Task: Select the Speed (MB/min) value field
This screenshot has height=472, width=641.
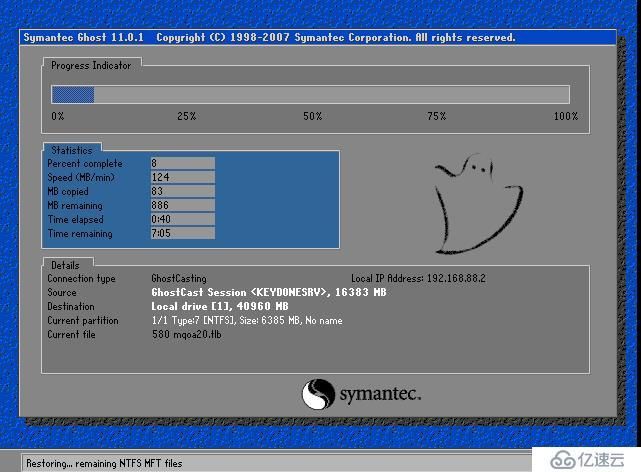Action: pyautogui.click(x=181, y=177)
